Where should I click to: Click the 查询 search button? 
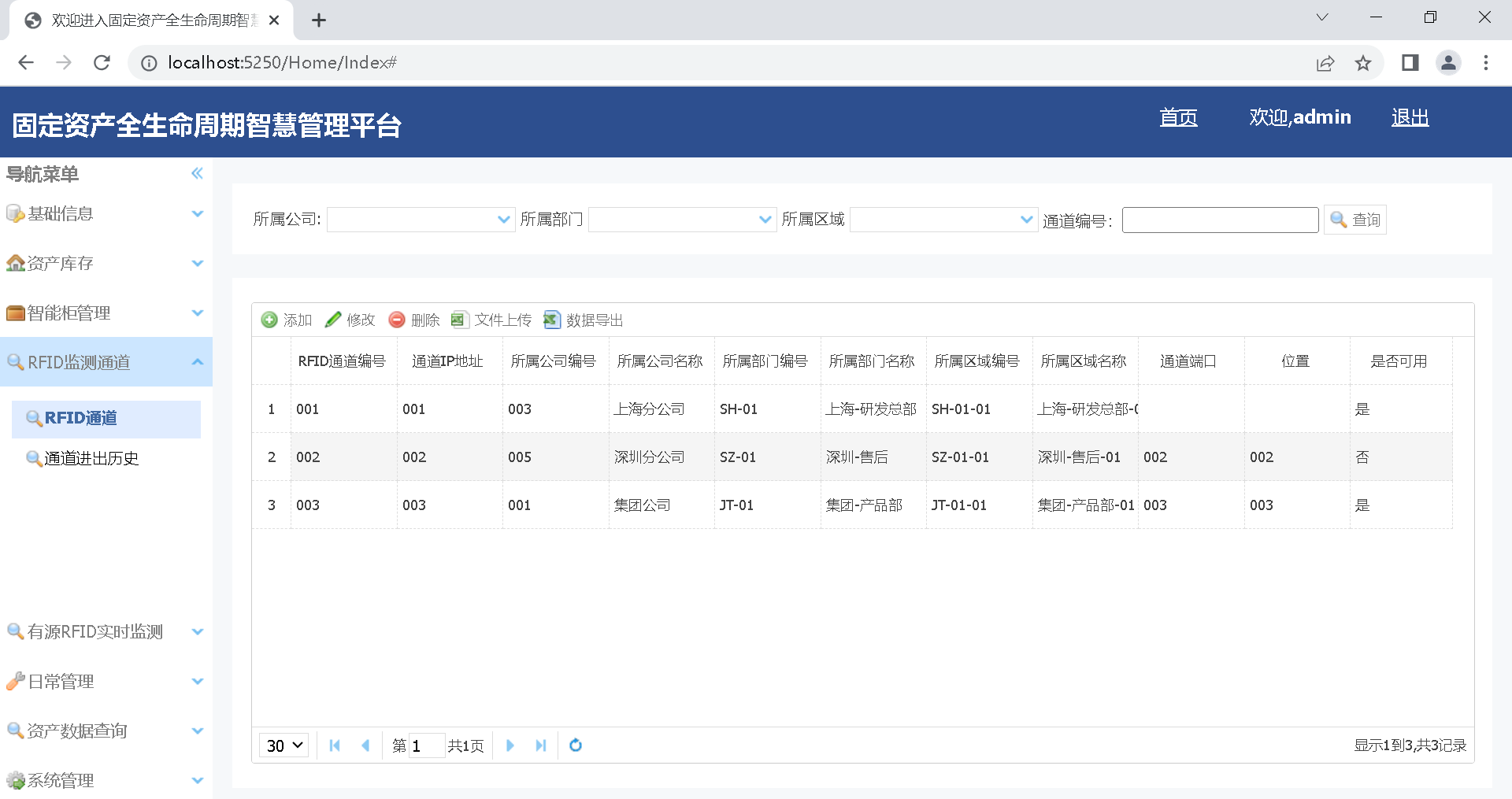[x=1355, y=220]
